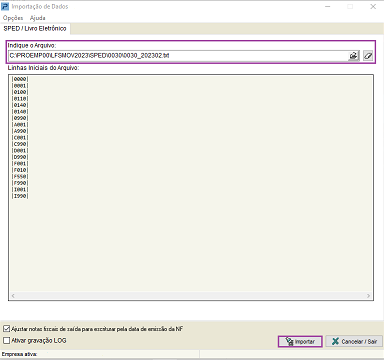Select the |D990| line
The width and height of the screenshot is (384, 360).
[x=20, y=157]
